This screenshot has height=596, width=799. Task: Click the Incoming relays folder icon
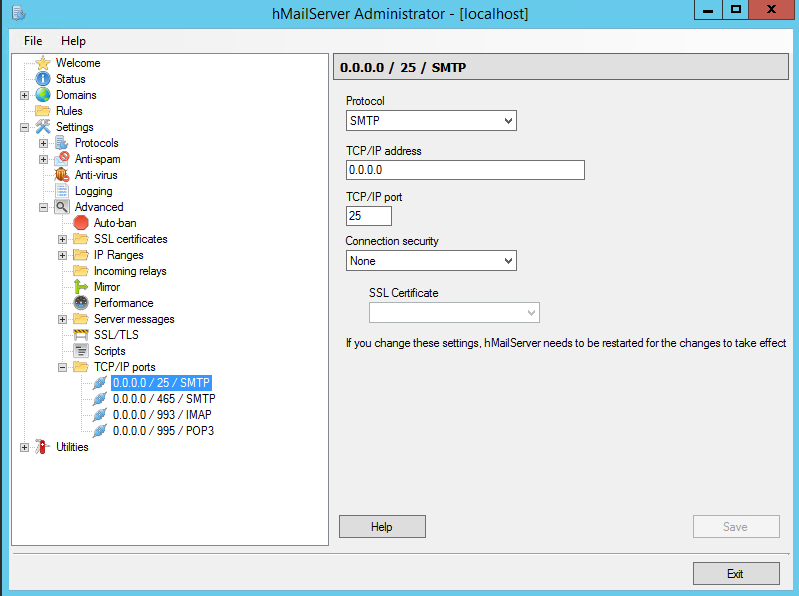(x=81, y=270)
